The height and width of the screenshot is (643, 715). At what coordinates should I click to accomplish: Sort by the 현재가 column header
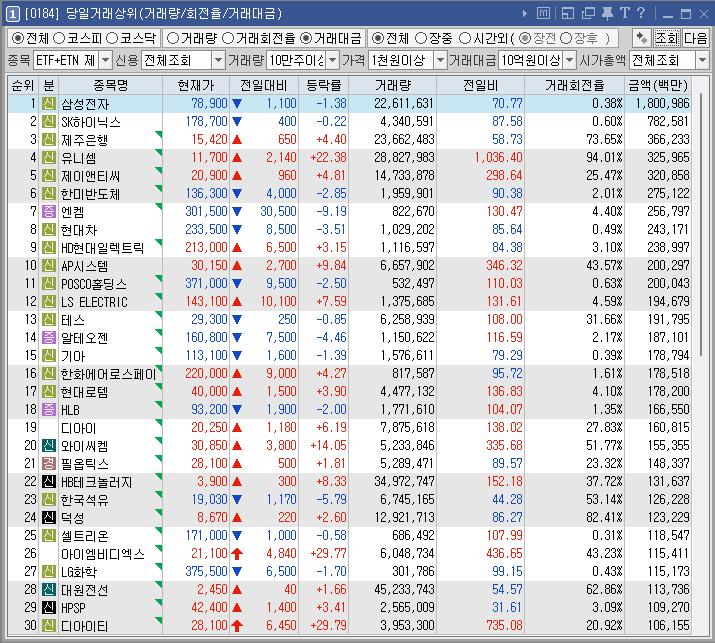196,85
